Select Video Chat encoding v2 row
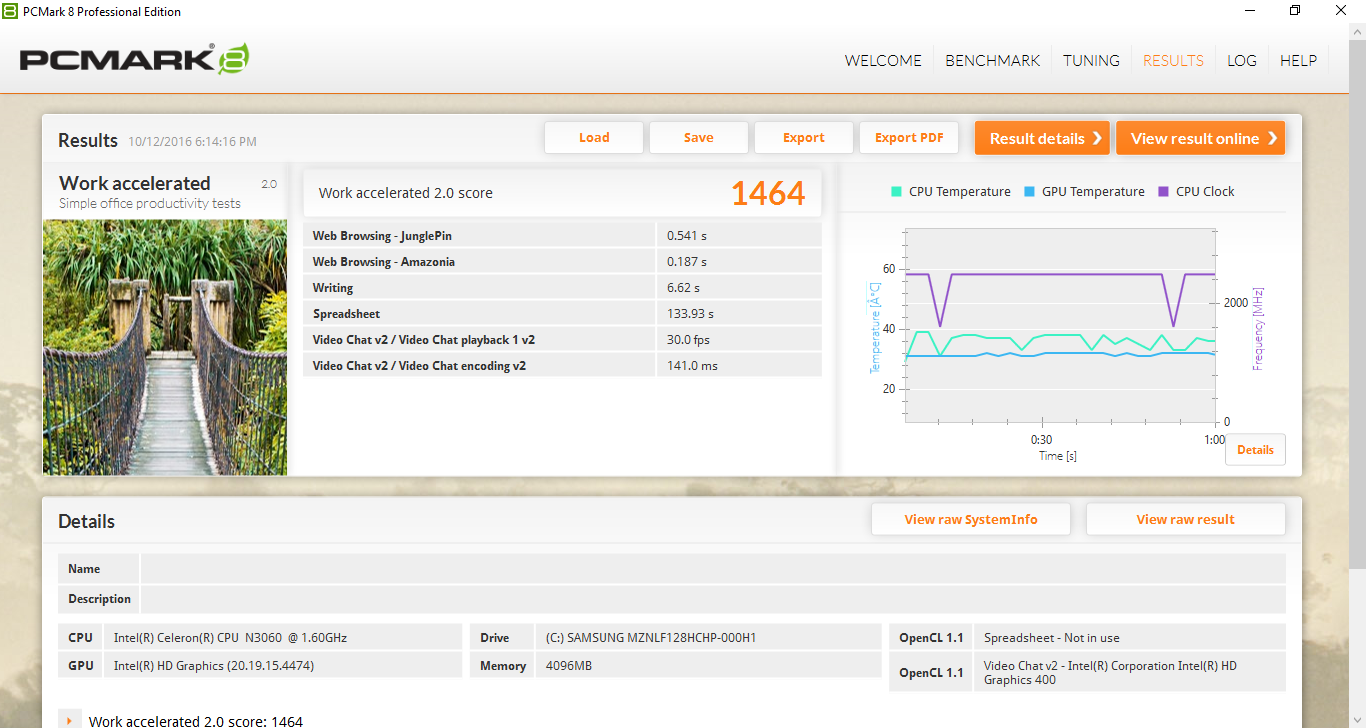Viewport: 1366px width, 728px height. (562, 366)
